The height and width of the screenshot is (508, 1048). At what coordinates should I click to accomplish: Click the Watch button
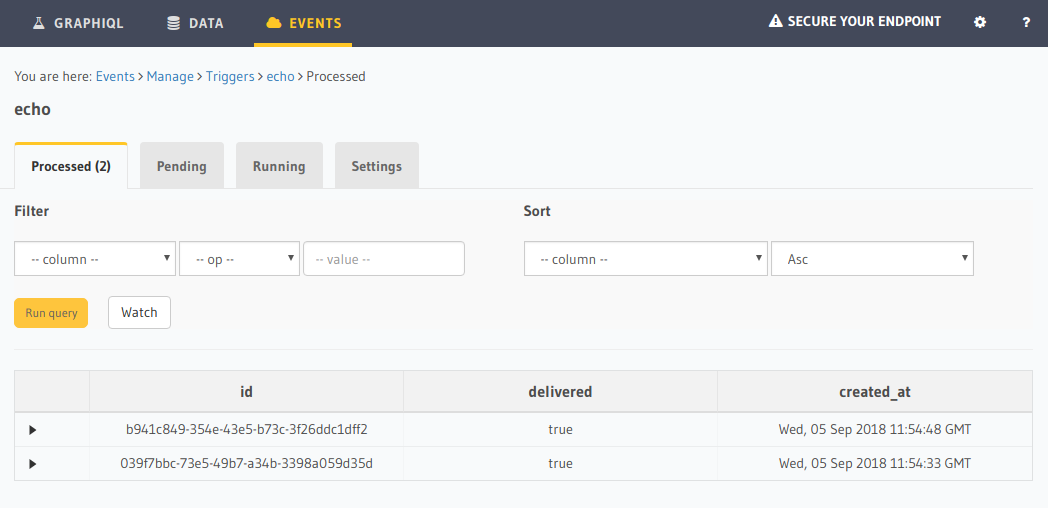point(139,312)
